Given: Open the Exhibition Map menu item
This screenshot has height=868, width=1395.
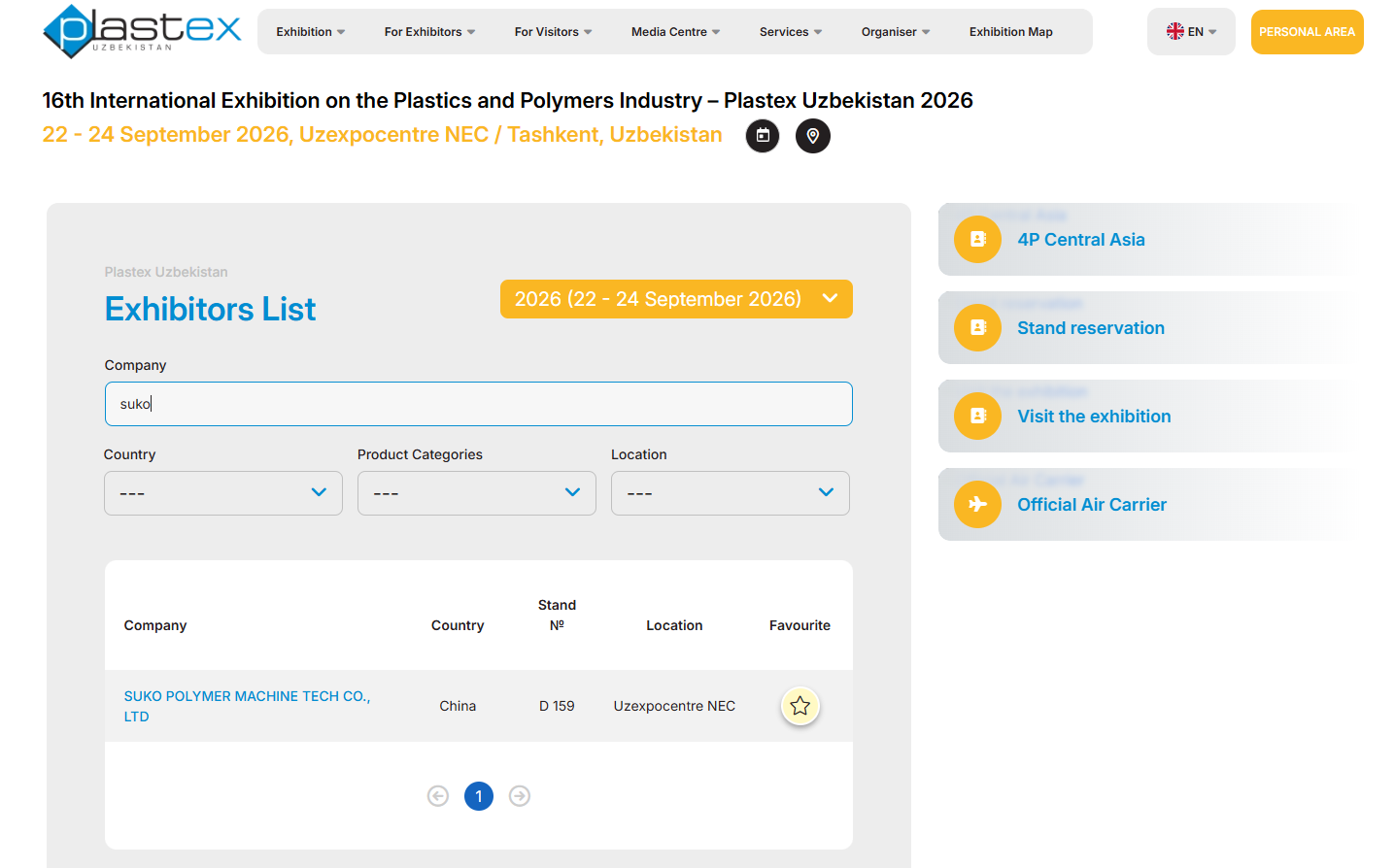Looking at the screenshot, I should [1010, 32].
